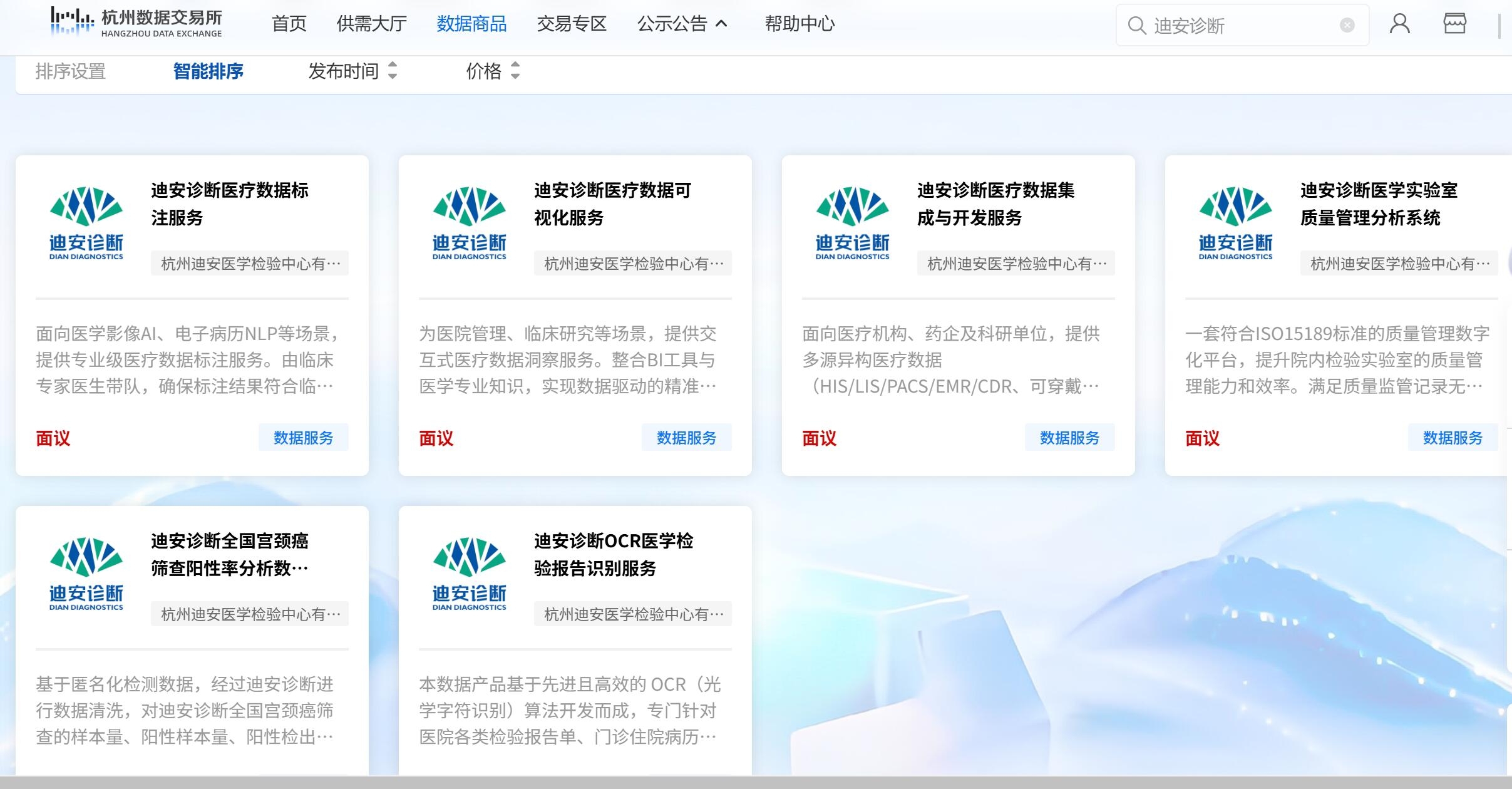Click the 排序设置 label
Screen dimensions: 1512x789
(71, 71)
